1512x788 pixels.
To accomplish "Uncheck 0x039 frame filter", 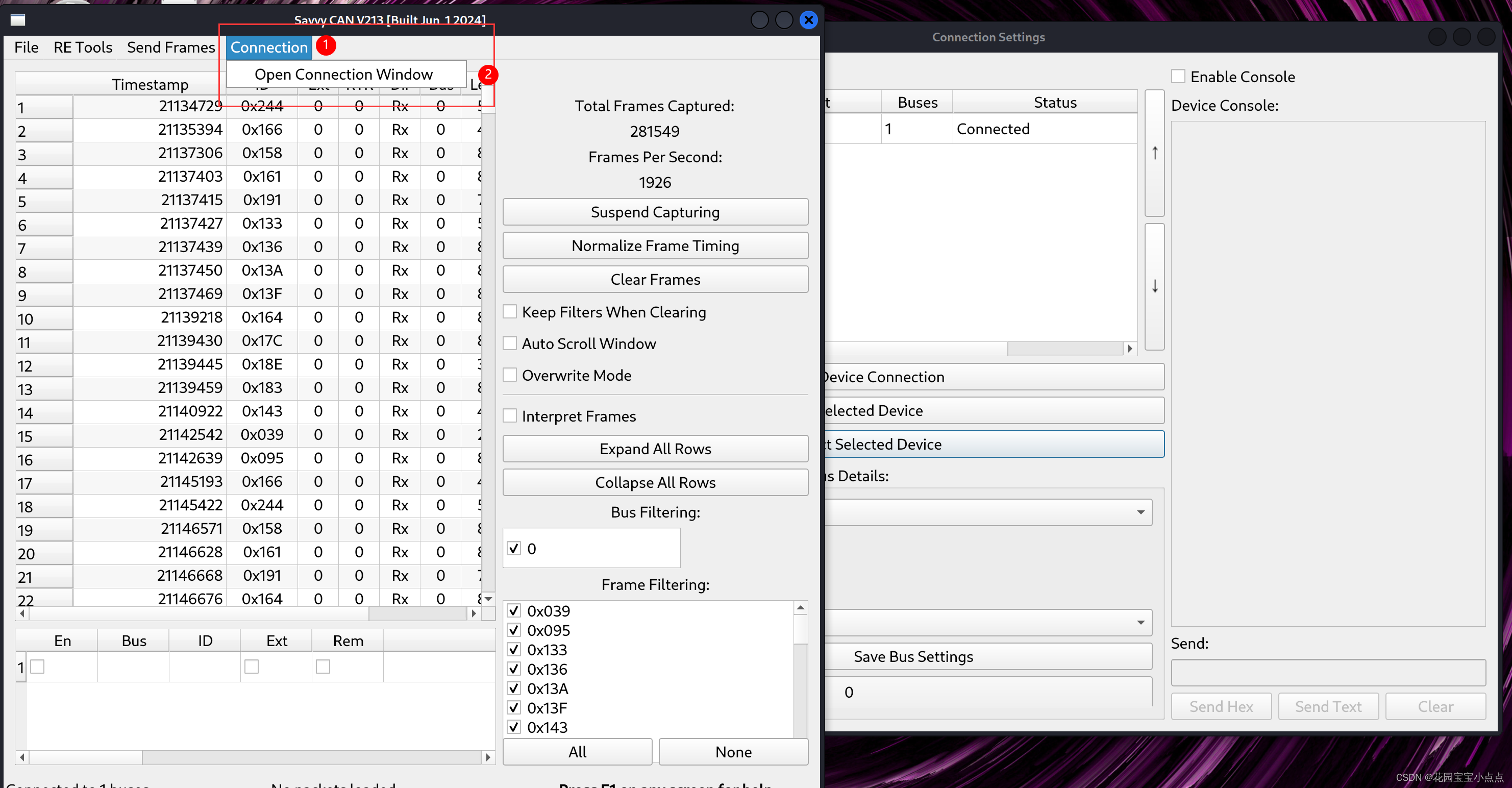I will tap(513, 611).
